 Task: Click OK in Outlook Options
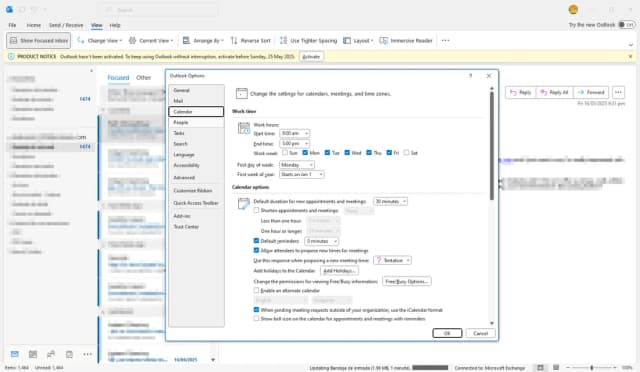[x=447, y=333]
